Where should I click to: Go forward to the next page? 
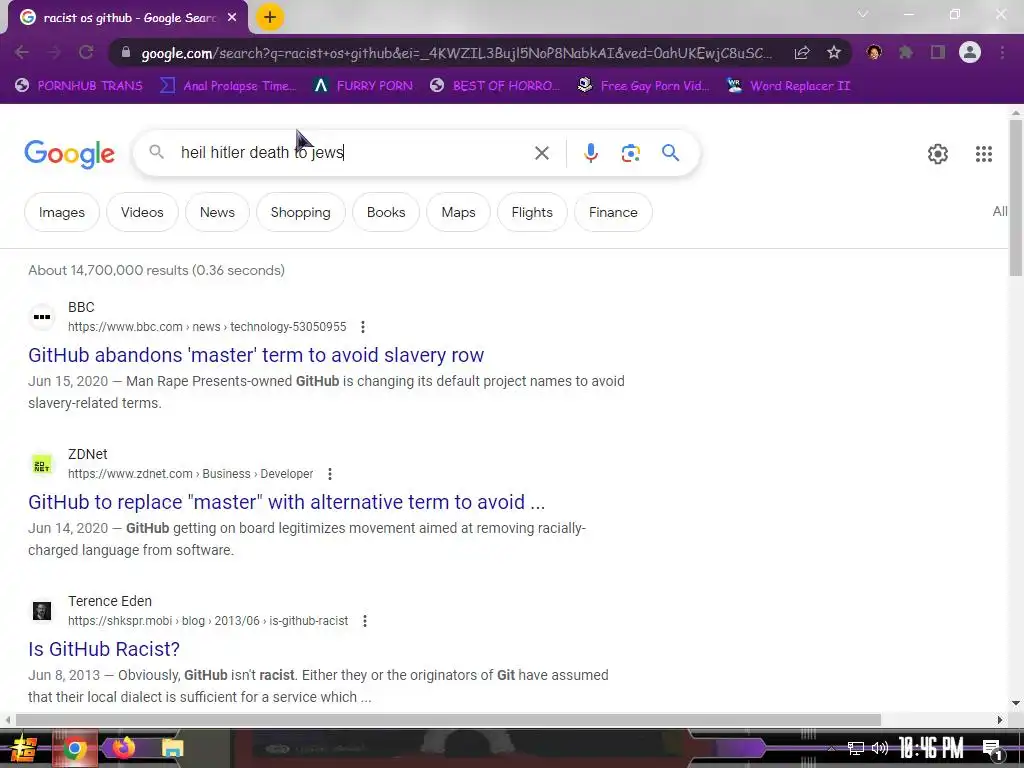[x=54, y=53]
